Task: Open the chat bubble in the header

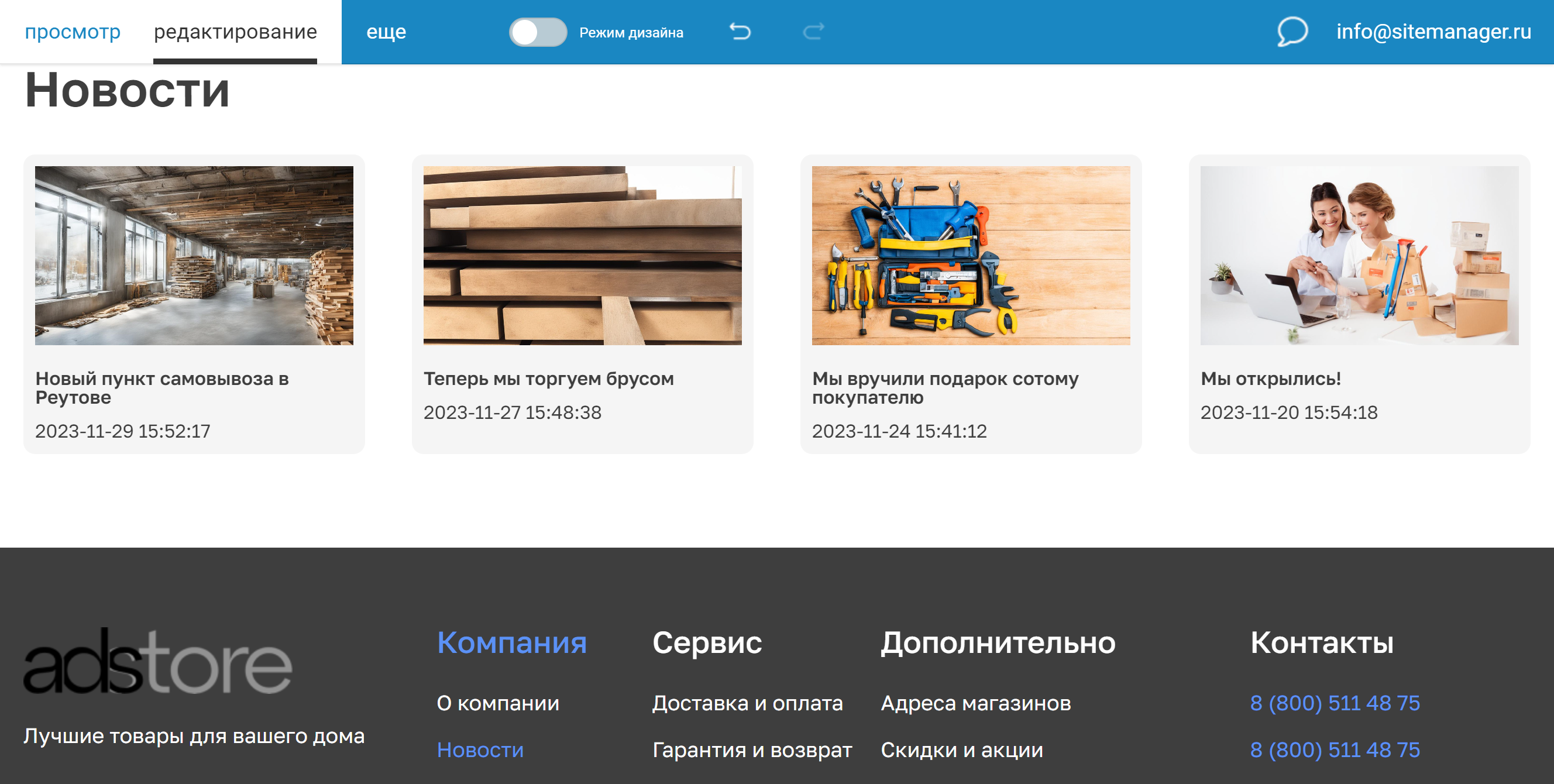Action: [x=1291, y=32]
